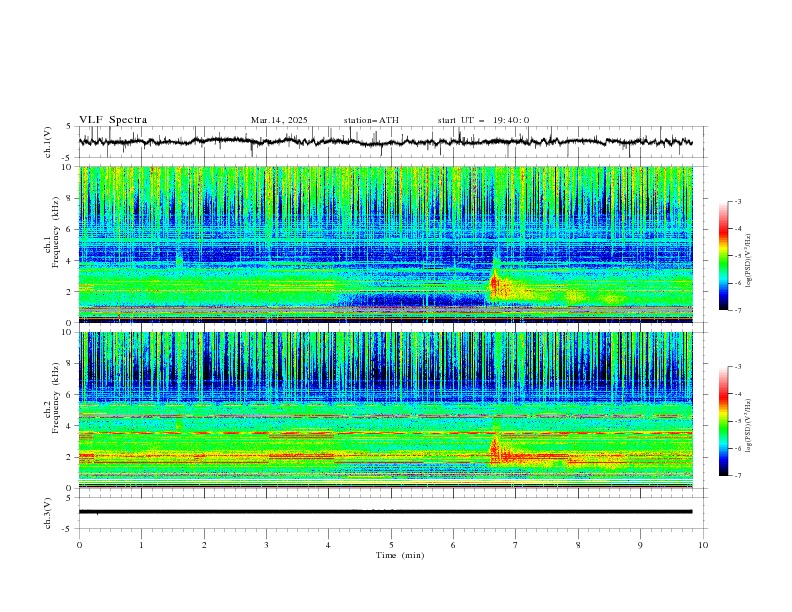
Task: Click the "-7" tick of upper color bar
Action: [737, 310]
